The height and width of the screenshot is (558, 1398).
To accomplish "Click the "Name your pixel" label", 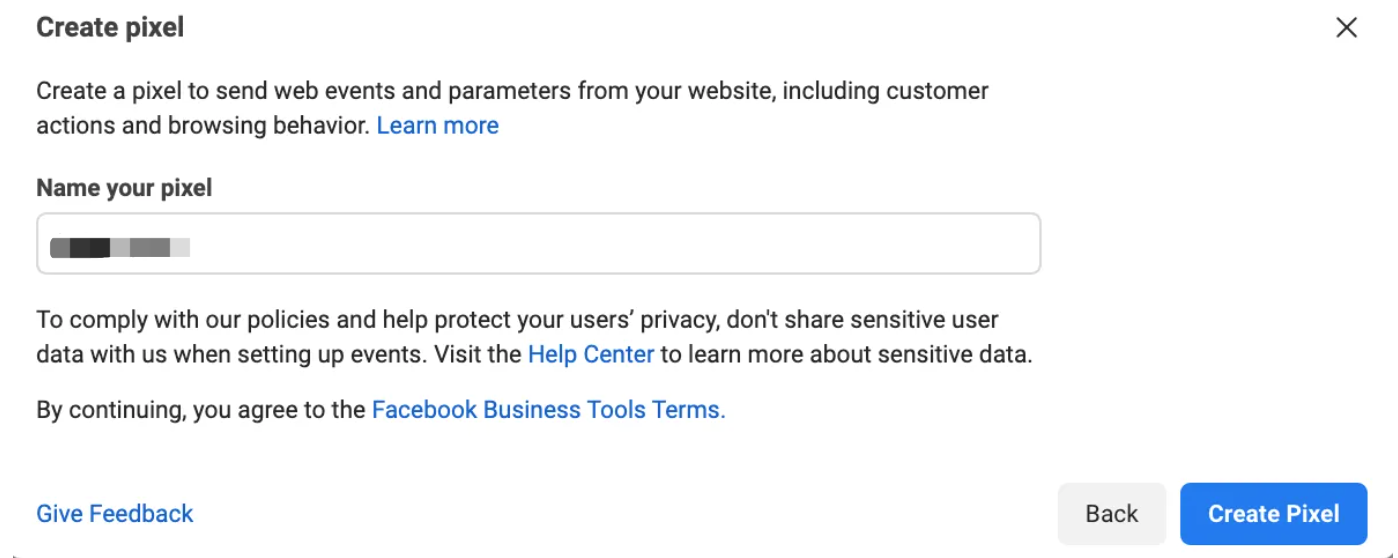I will (124, 188).
